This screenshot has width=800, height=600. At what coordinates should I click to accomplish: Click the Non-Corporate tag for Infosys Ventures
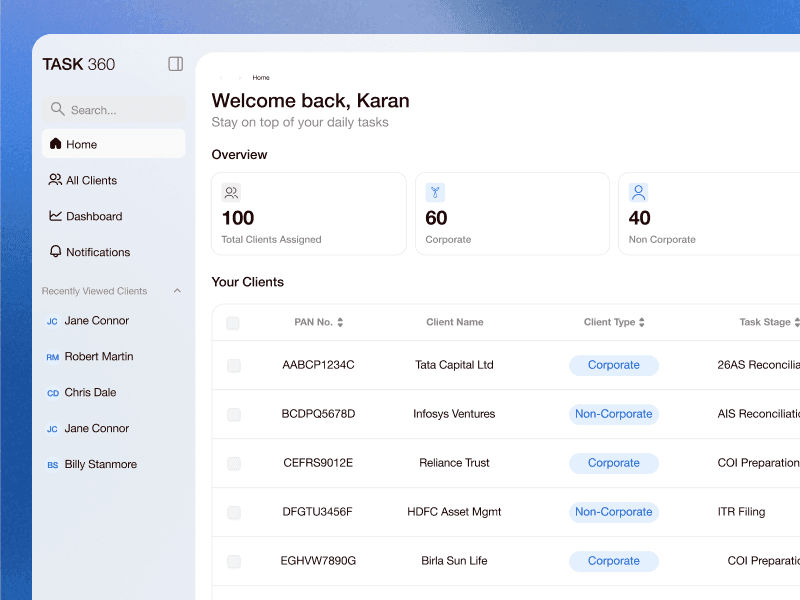[614, 414]
